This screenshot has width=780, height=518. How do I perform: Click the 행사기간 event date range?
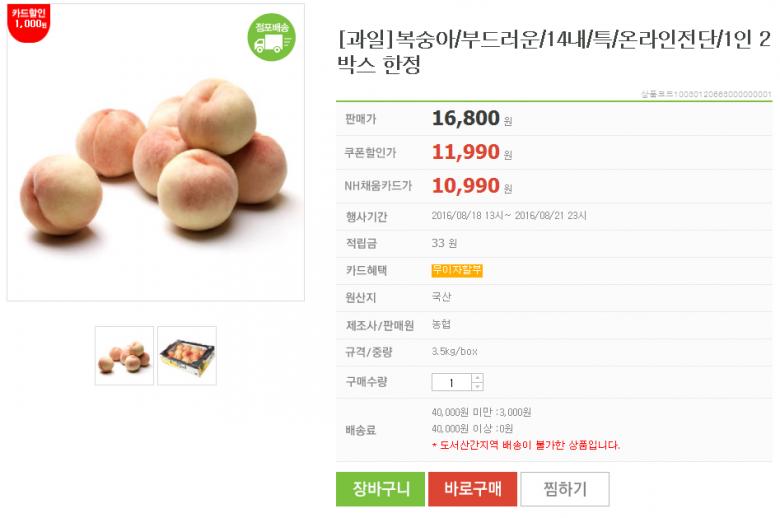coord(509,216)
